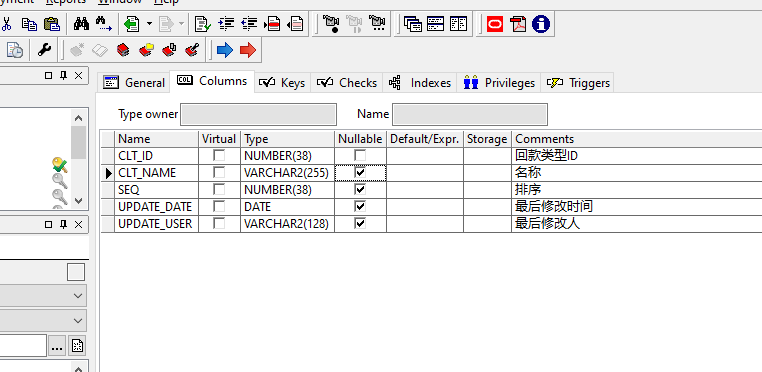Uncheck Nullable for SEQ row
Screen dimensions: 762x372
[360, 190]
